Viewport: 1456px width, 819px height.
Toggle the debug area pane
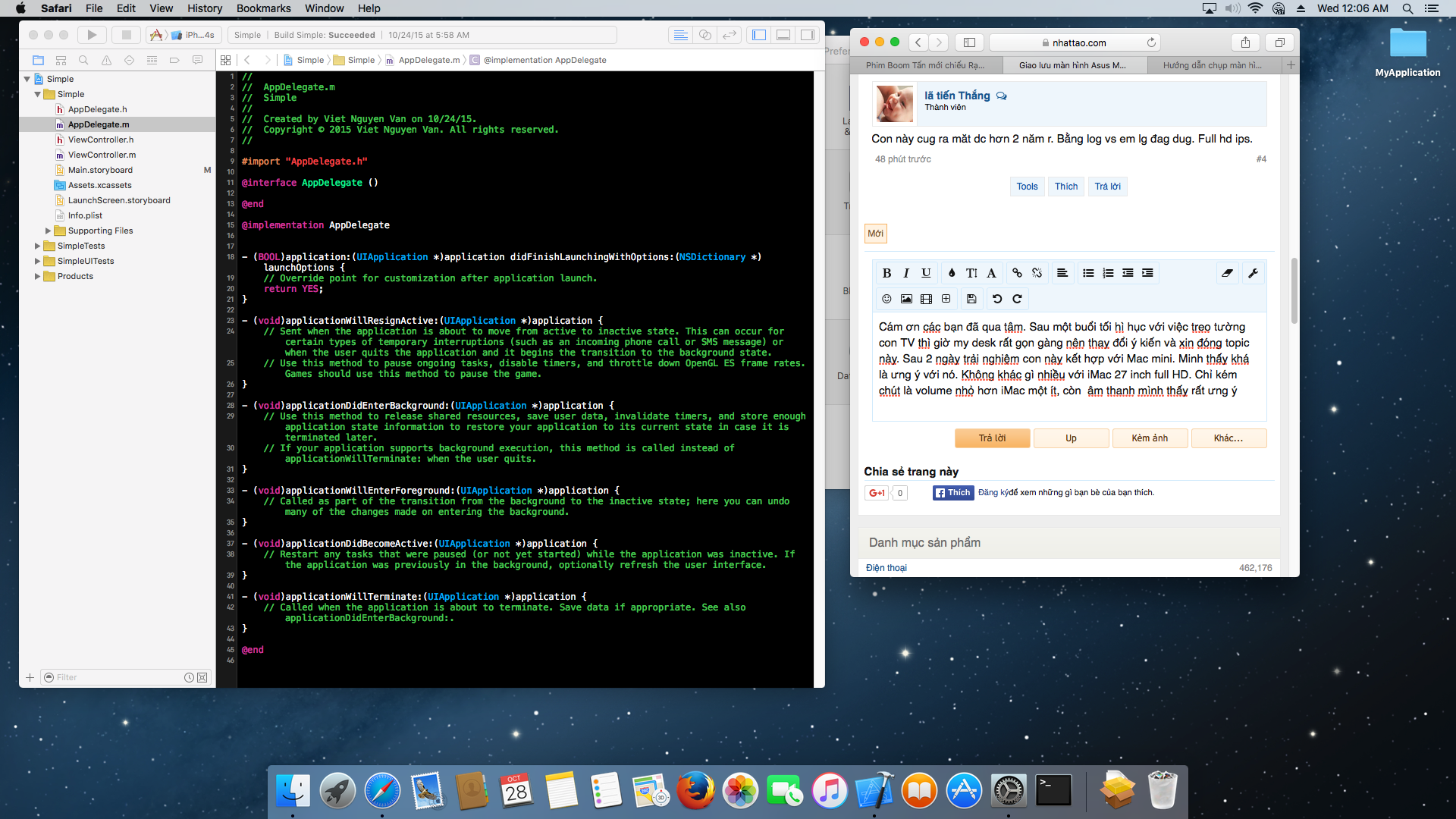(x=783, y=35)
